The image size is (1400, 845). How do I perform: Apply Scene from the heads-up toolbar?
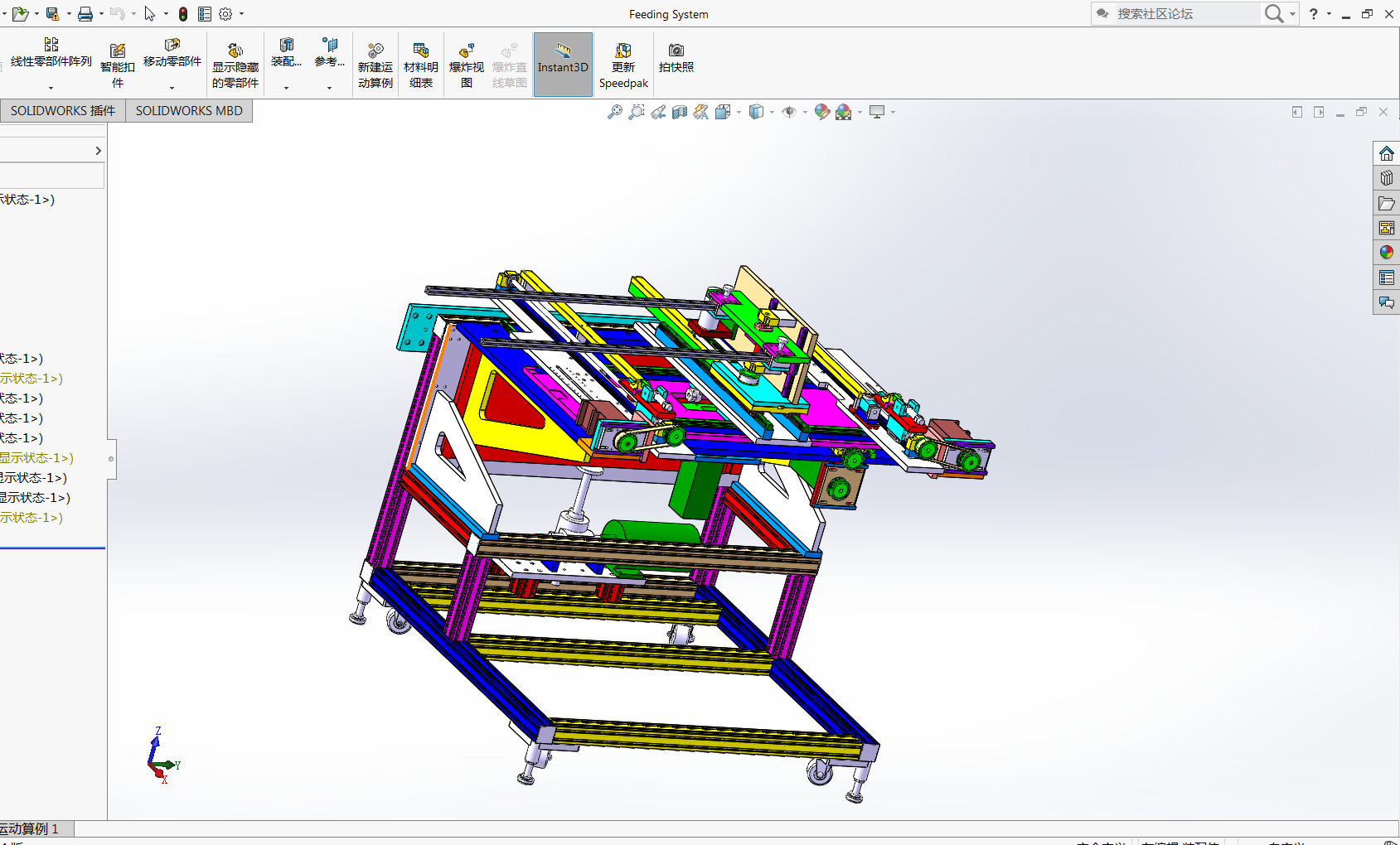pos(844,112)
